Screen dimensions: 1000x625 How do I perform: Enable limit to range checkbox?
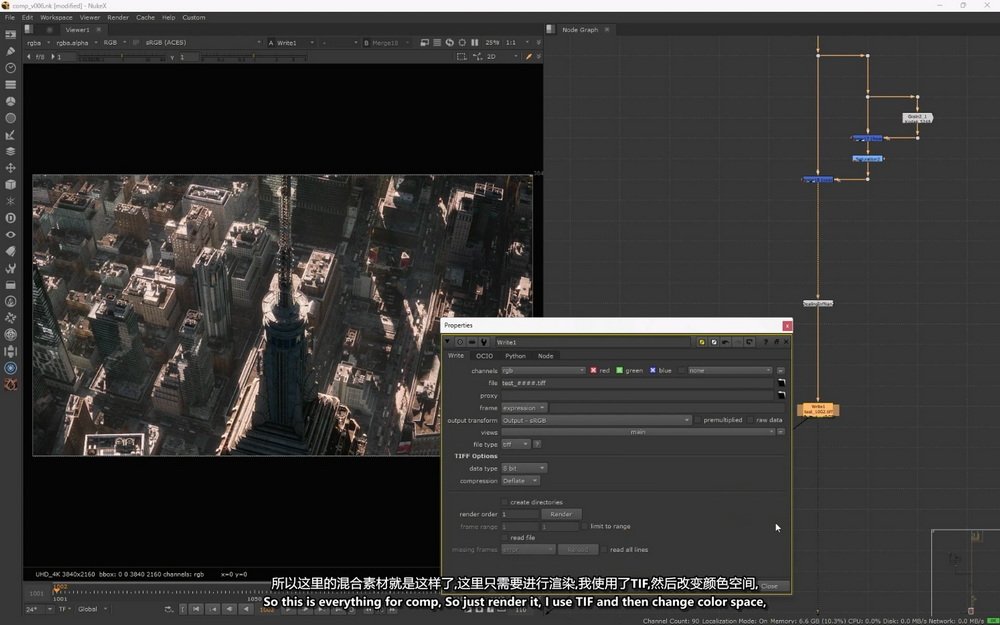click(x=585, y=526)
